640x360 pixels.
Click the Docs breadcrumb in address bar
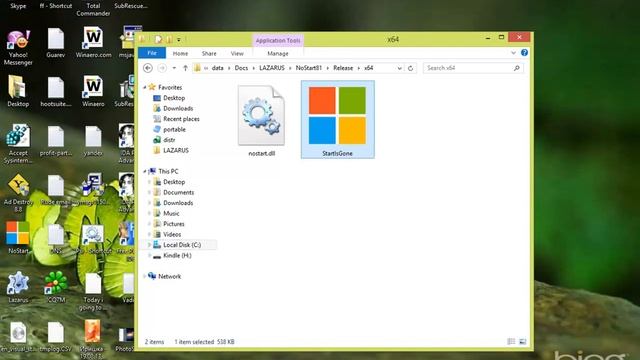tap(241, 68)
